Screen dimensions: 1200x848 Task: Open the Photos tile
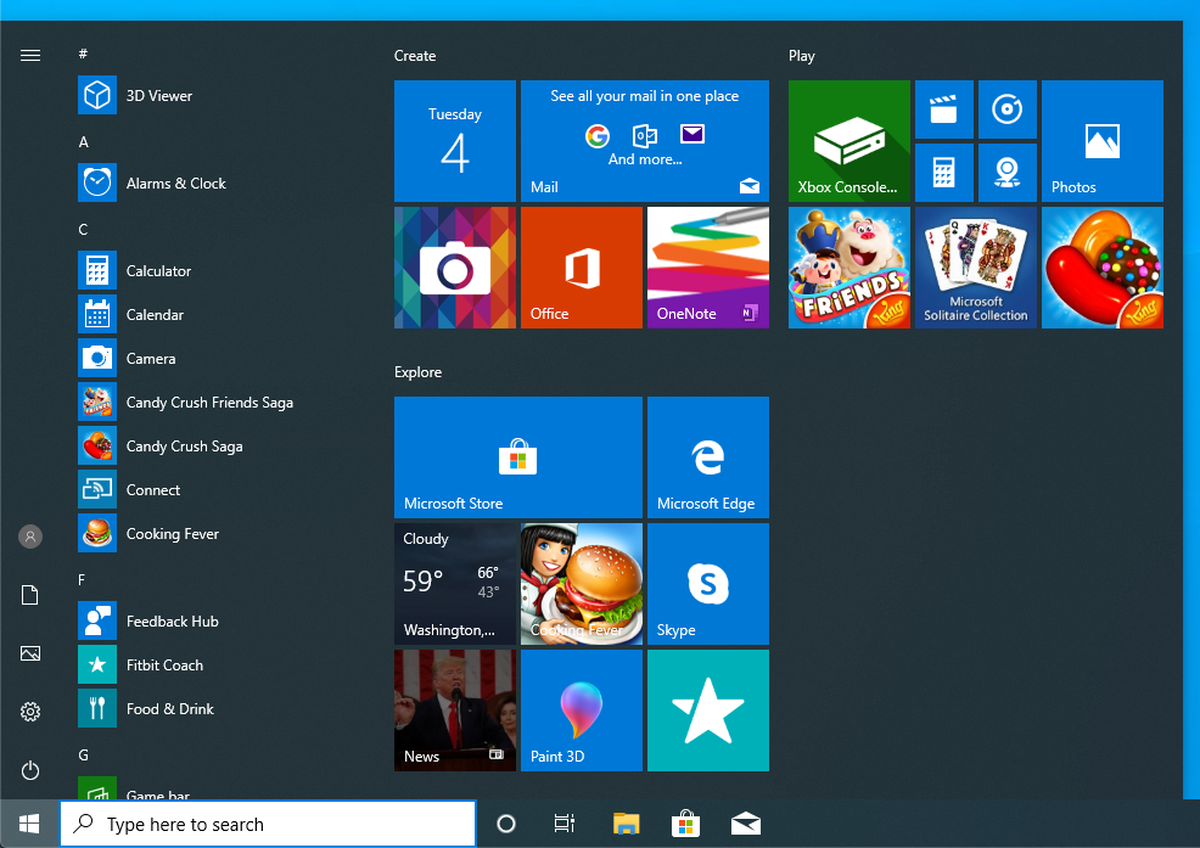point(1102,140)
